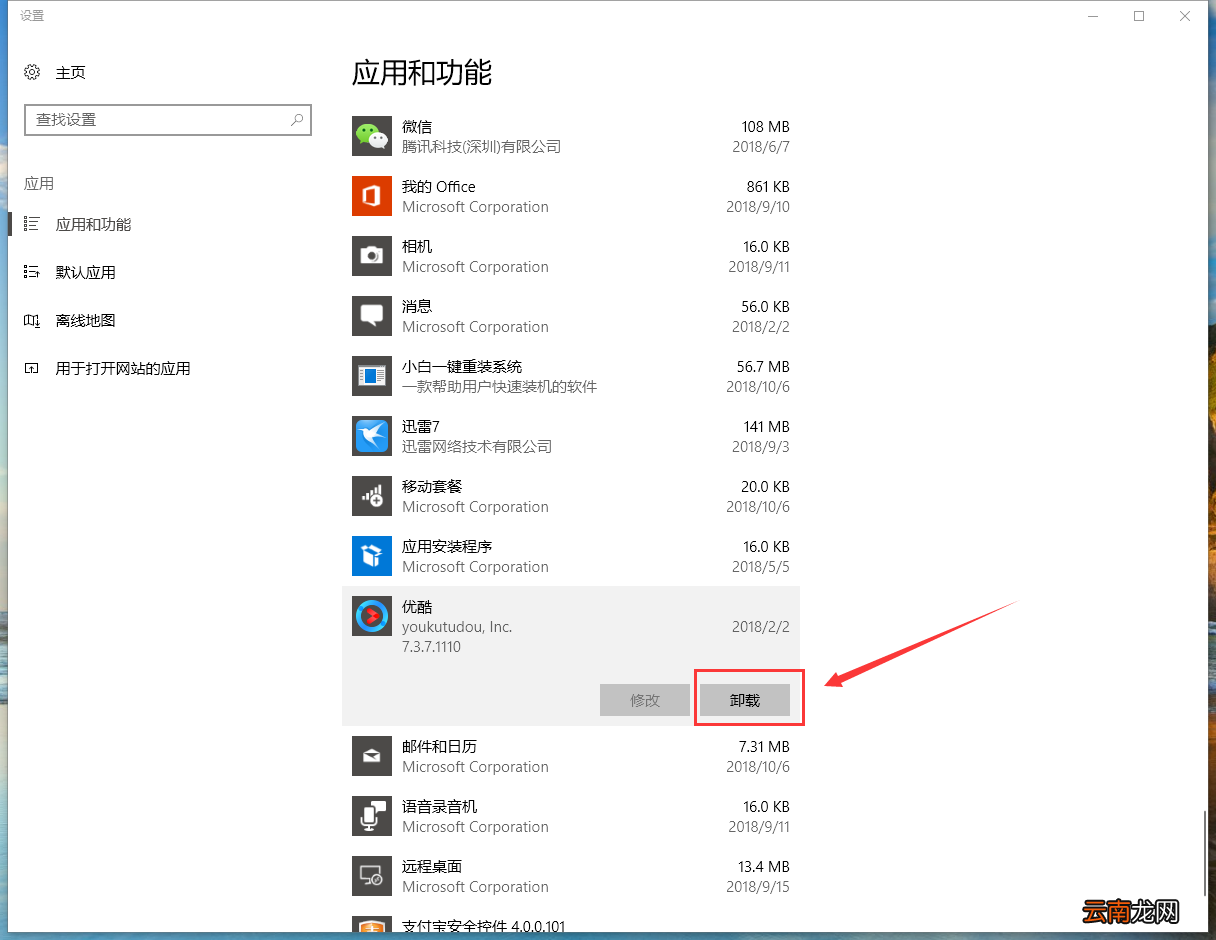This screenshot has width=1216, height=940.
Task: Click the home gear icon beside 主页
Action: (32, 72)
